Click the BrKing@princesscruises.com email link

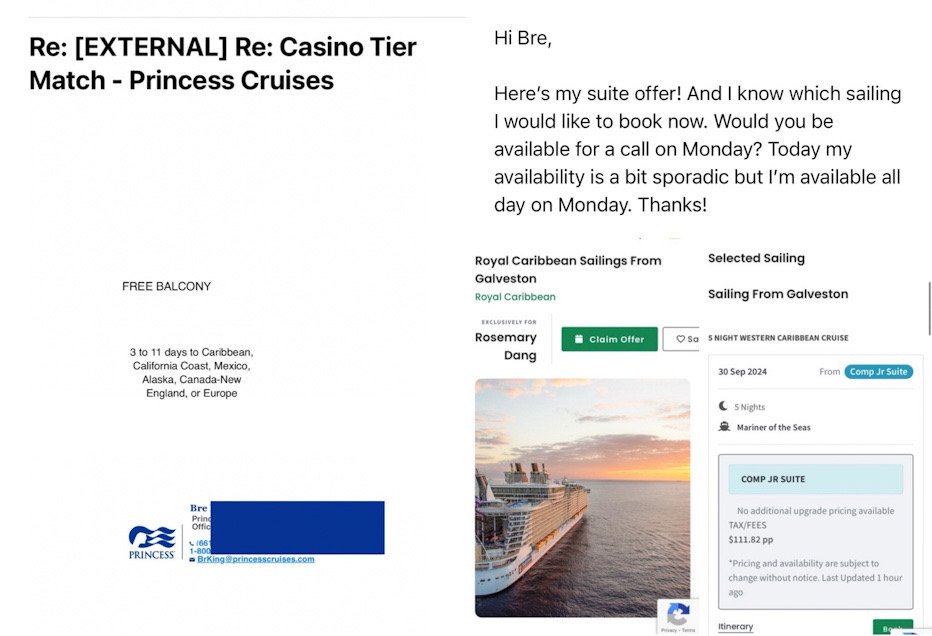pyautogui.click(x=256, y=559)
